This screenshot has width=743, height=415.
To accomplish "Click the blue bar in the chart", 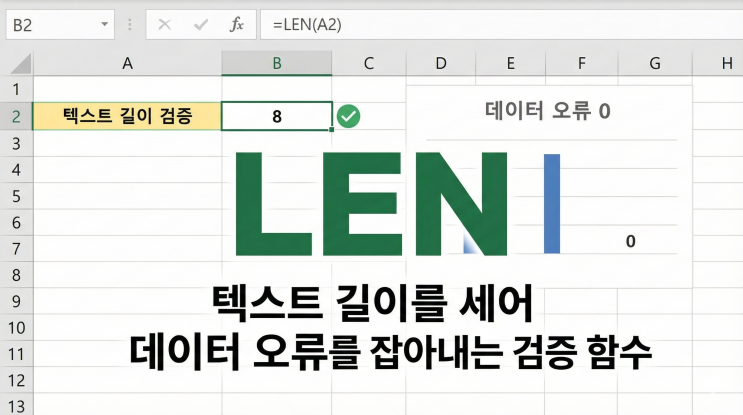I will click(552, 204).
